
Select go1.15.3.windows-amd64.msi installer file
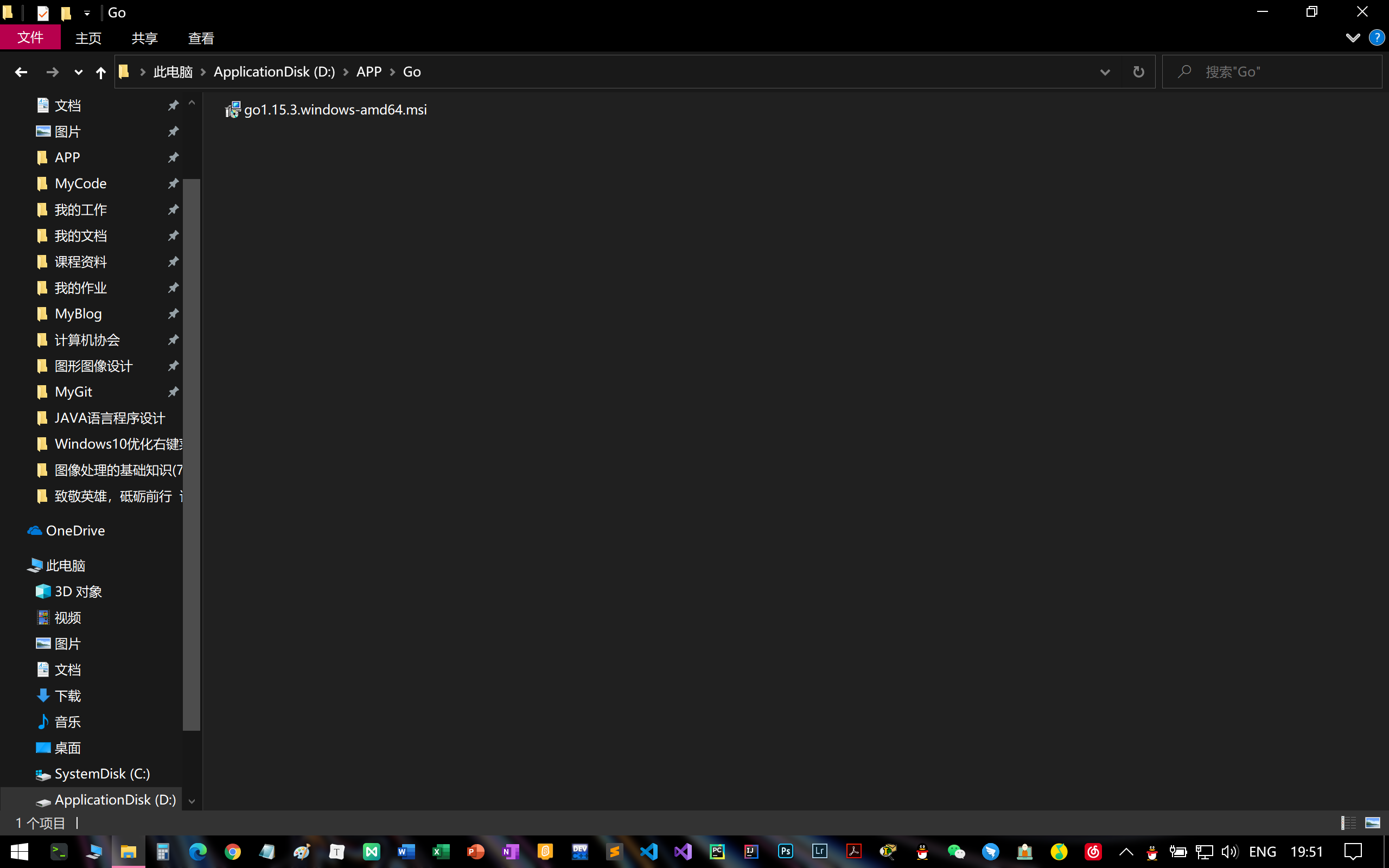tap(335, 110)
